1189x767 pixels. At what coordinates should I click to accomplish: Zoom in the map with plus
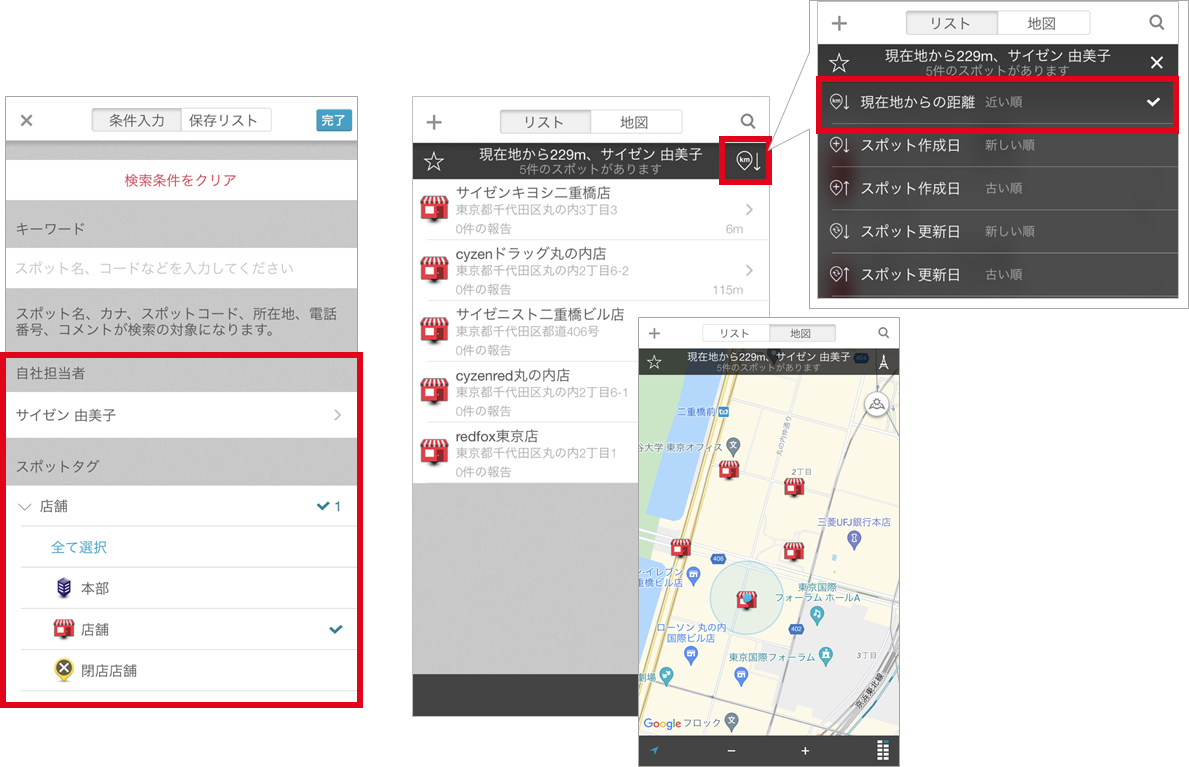point(805,750)
